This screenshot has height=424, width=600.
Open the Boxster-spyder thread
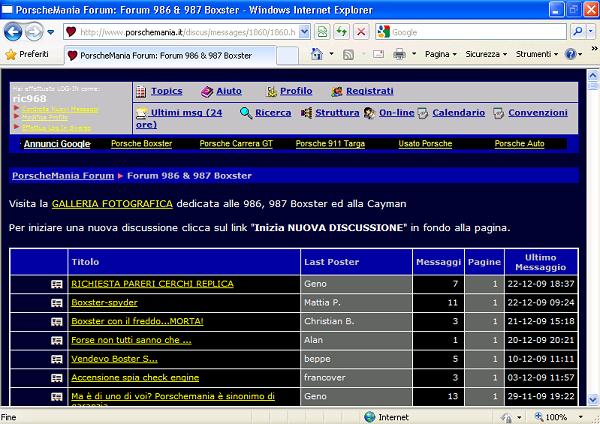point(104,303)
